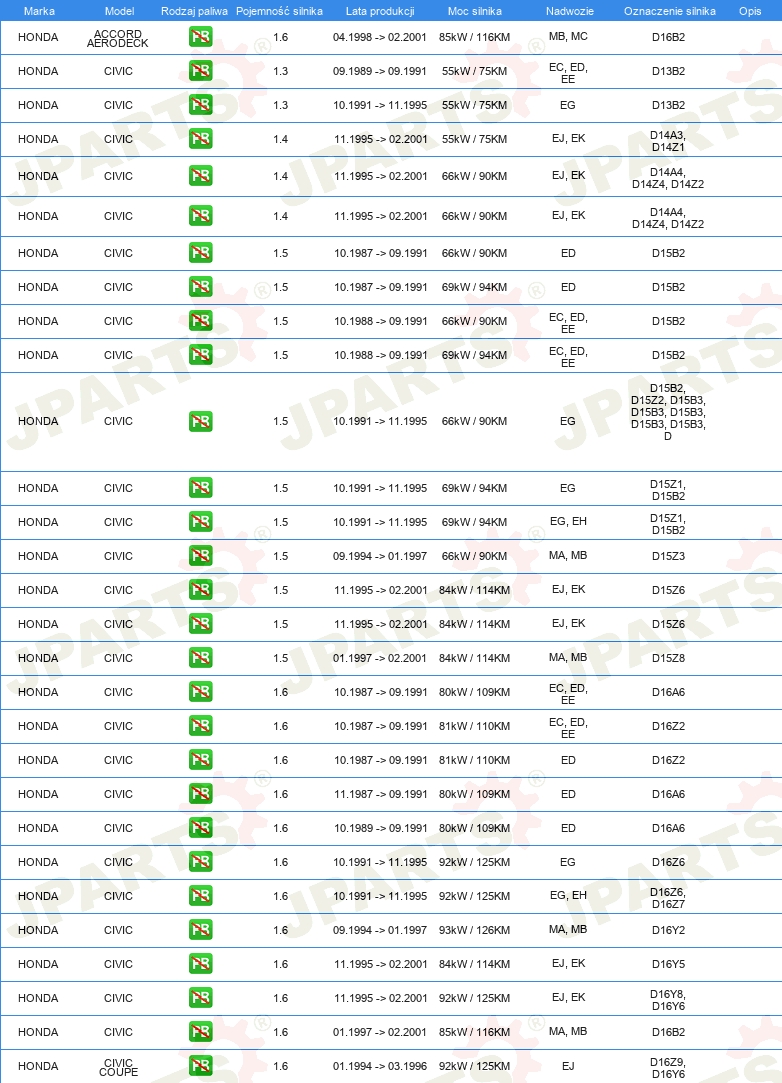The height and width of the screenshot is (1083, 782).
Task: Click engine codes D16Z9, D16Y6
Action: [668, 1068]
